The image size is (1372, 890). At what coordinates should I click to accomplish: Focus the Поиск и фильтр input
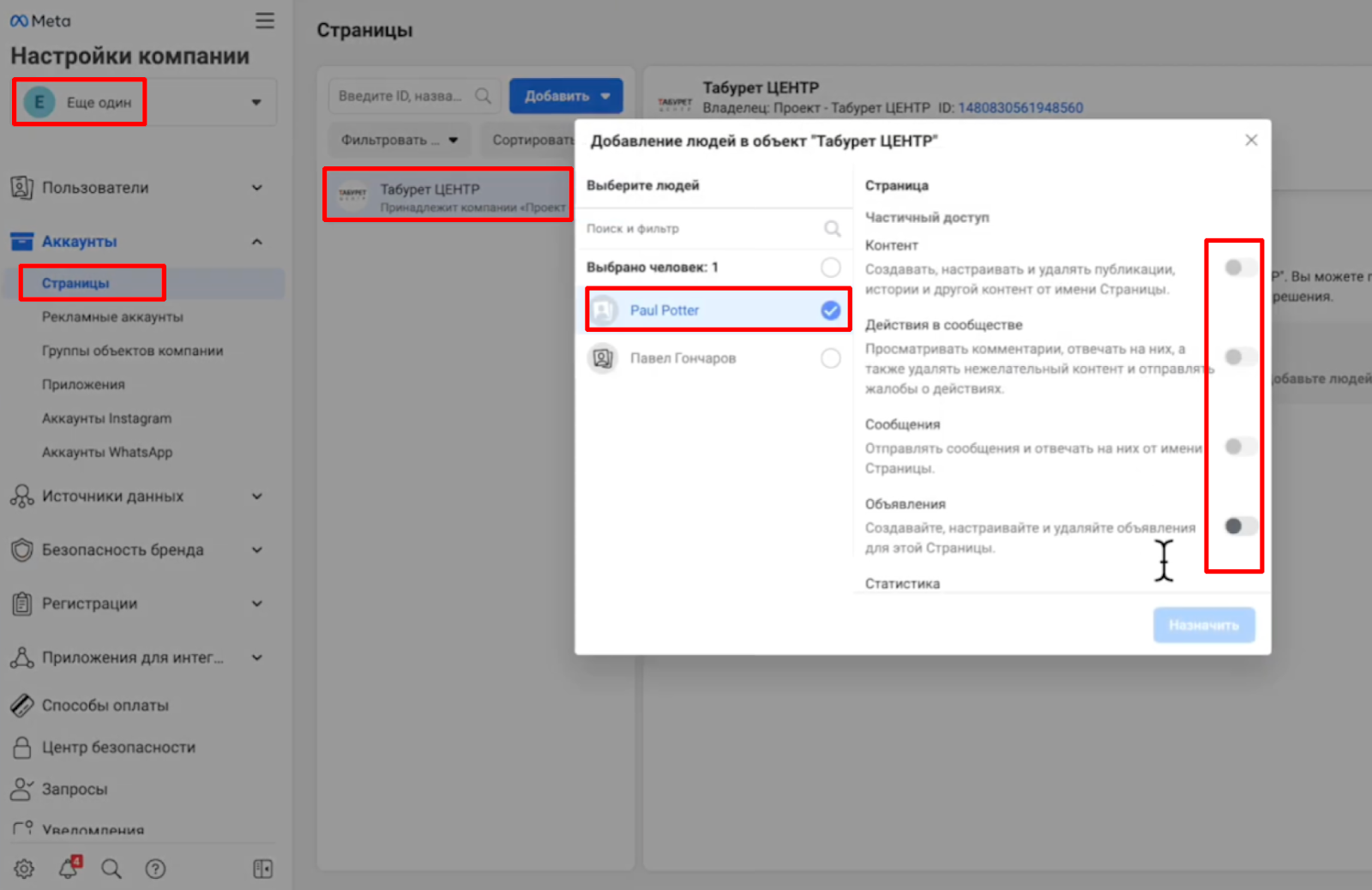(713, 228)
